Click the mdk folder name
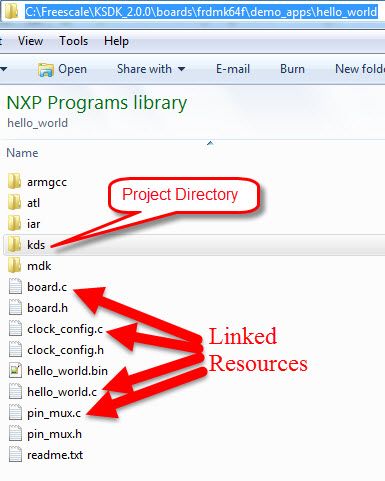This screenshot has height=481, width=385. pos(39,266)
